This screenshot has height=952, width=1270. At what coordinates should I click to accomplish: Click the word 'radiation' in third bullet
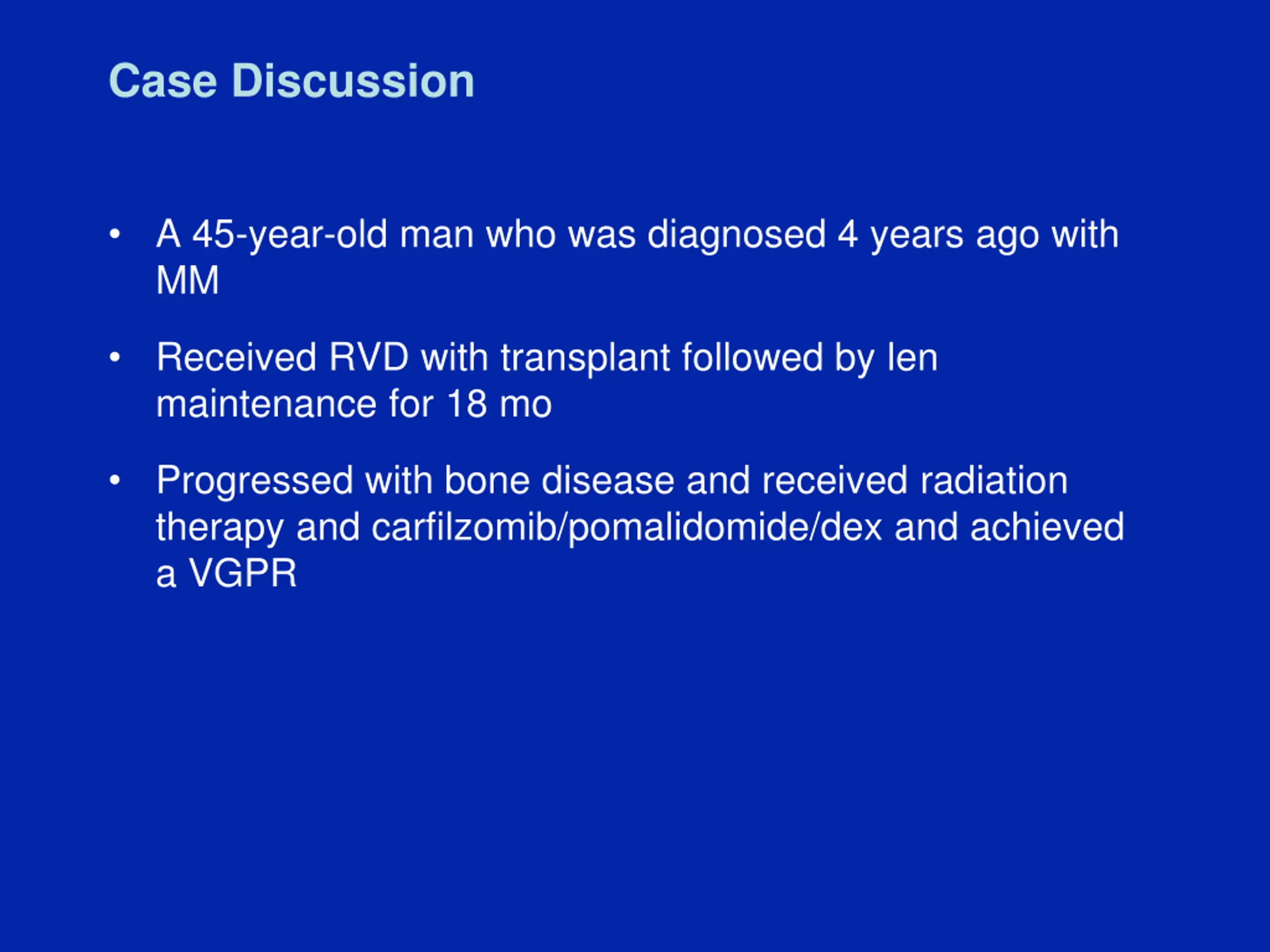(x=993, y=480)
